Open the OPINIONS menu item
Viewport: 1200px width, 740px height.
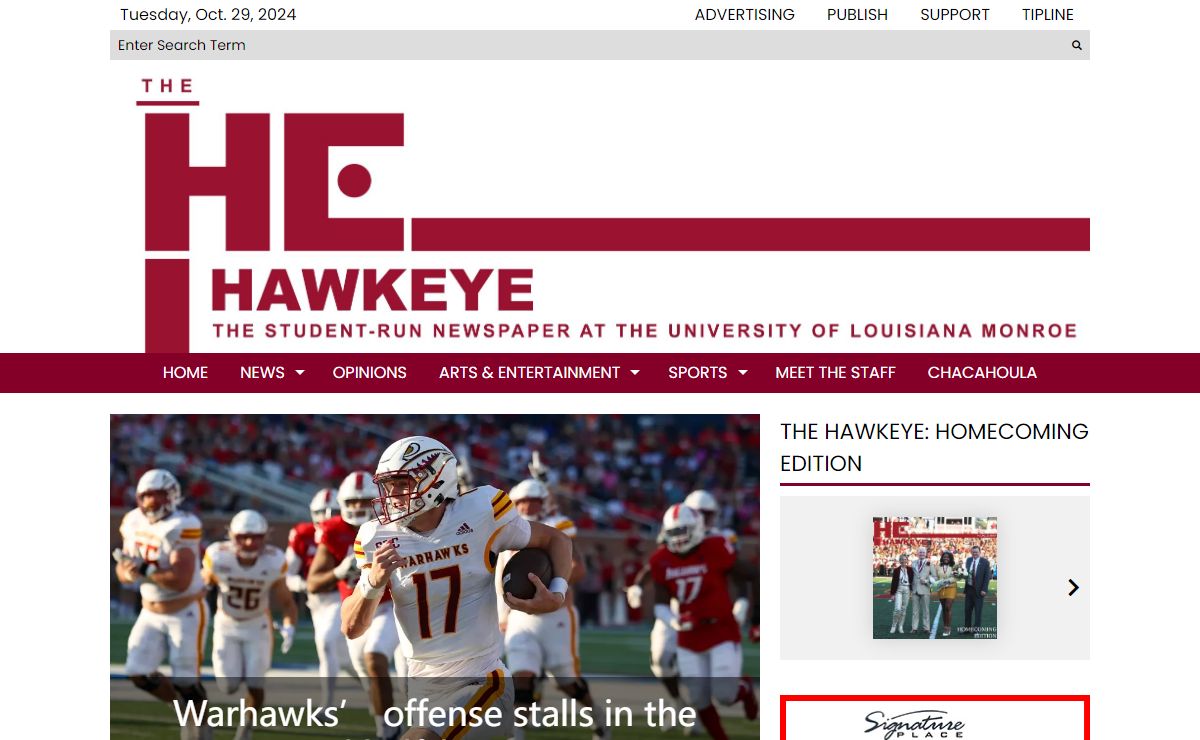[370, 372]
